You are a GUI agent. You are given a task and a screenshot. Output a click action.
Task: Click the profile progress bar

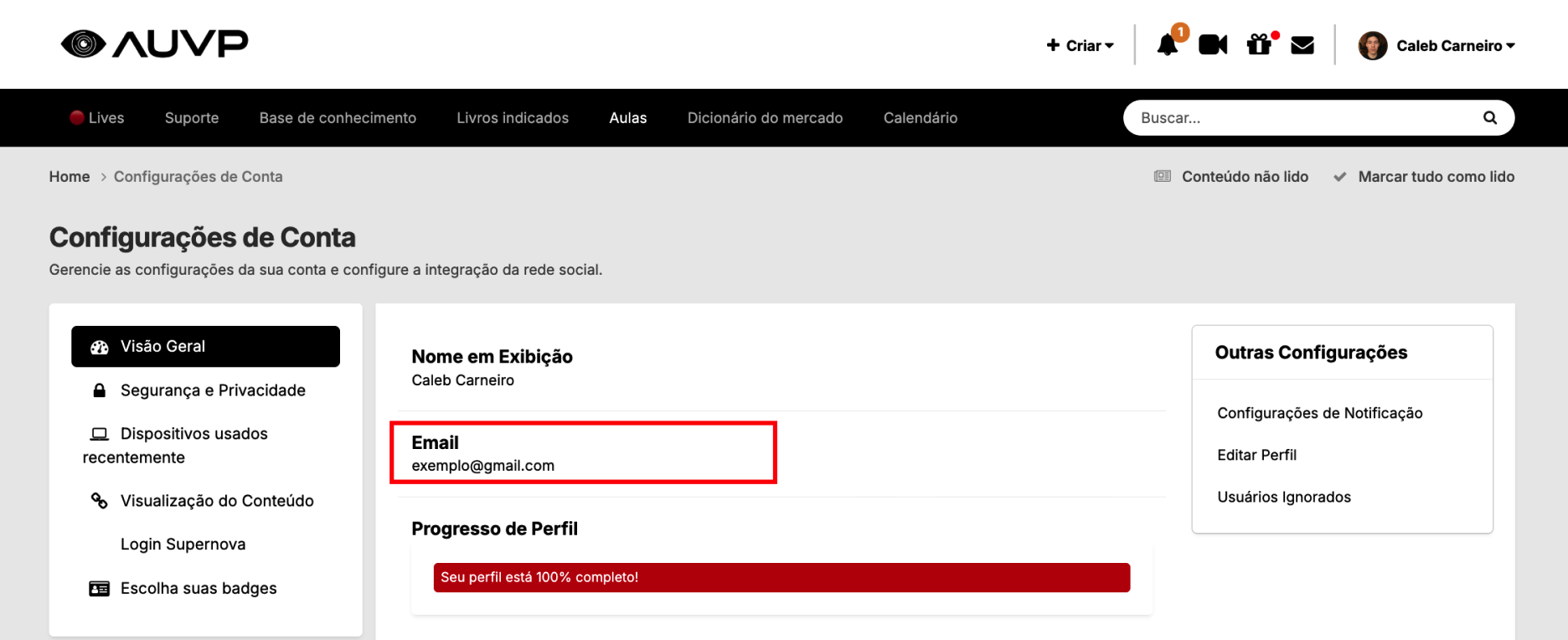point(781,577)
